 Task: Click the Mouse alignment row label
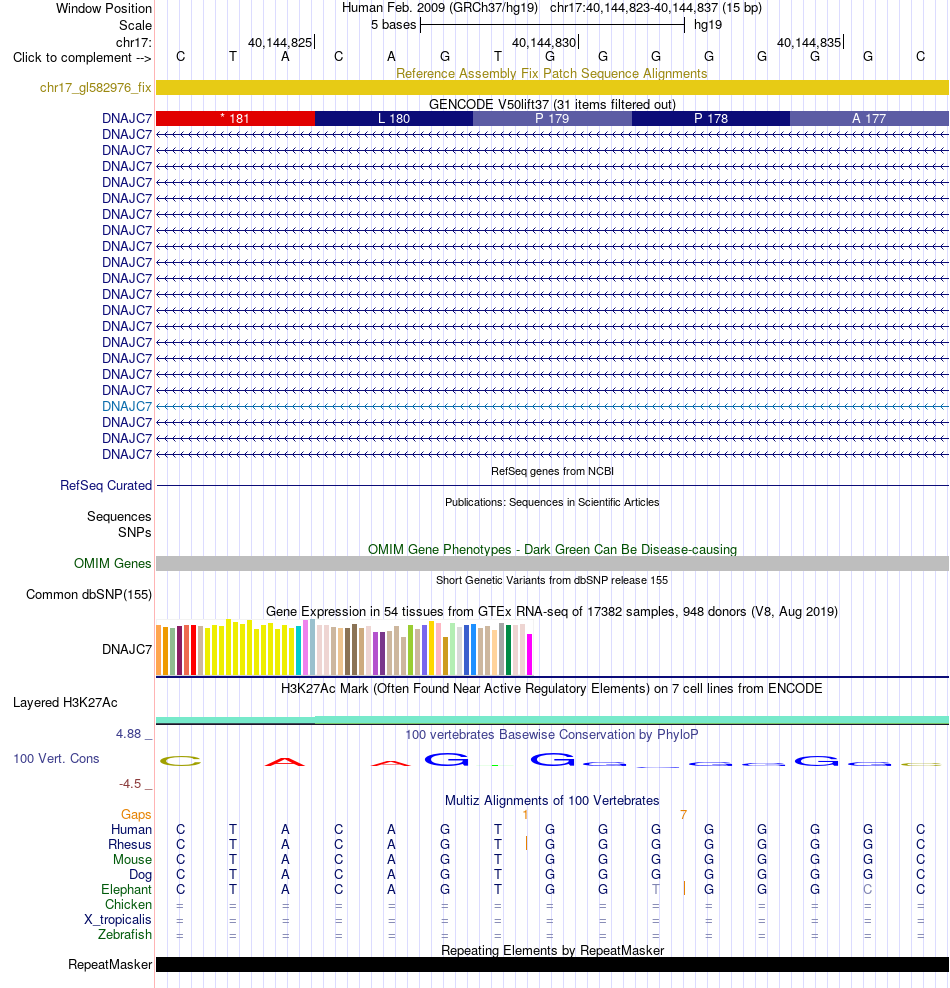[x=132, y=860]
